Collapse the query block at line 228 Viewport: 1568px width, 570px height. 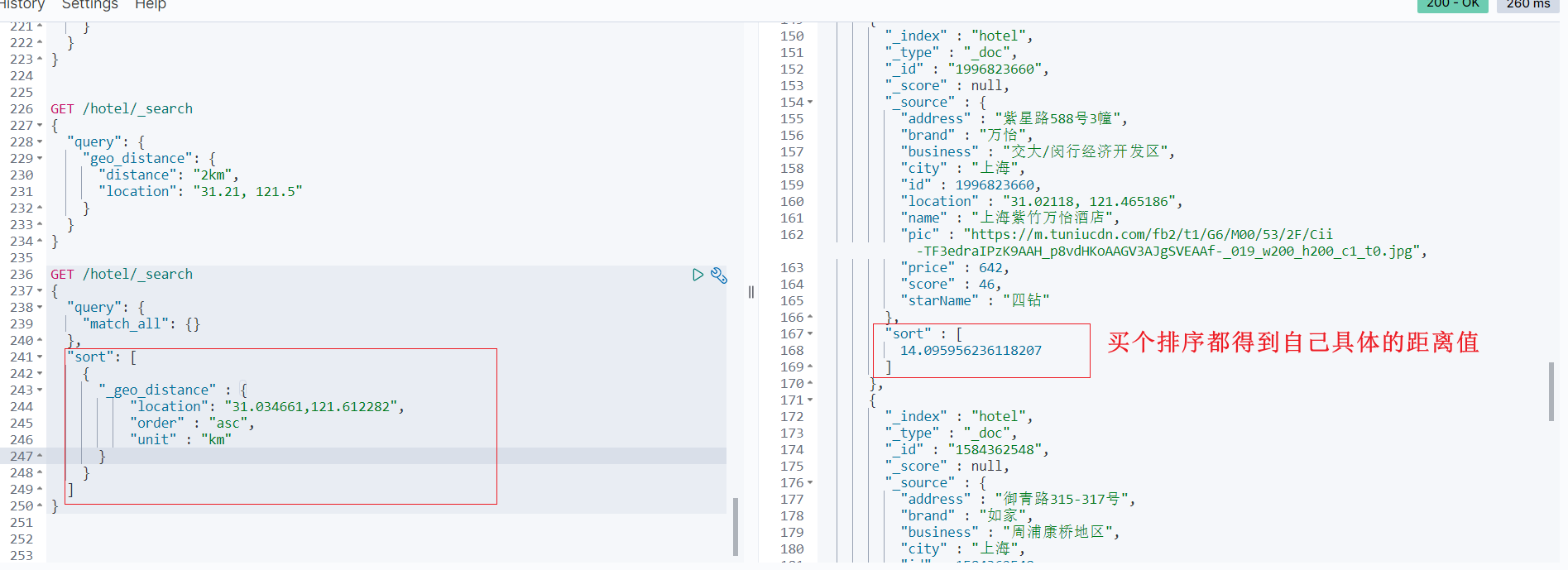(x=39, y=141)
